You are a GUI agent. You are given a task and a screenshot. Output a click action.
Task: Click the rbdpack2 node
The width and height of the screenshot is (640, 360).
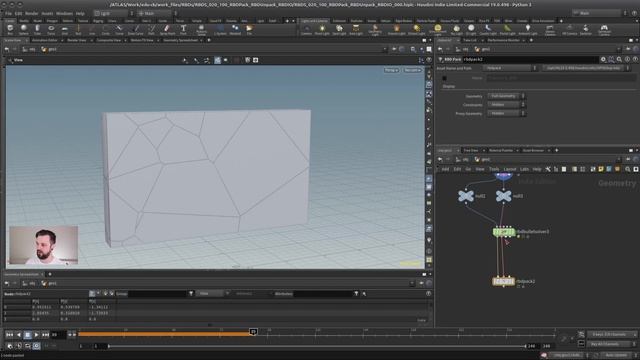504,281
